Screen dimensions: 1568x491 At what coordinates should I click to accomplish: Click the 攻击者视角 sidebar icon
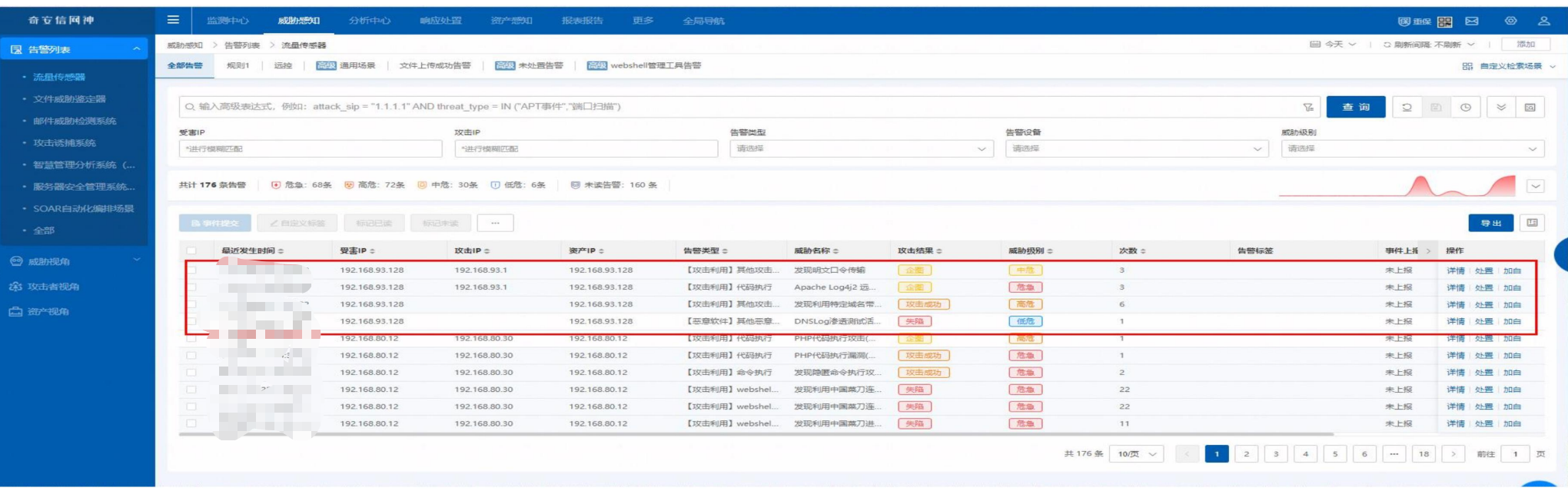tap(16, 287)
